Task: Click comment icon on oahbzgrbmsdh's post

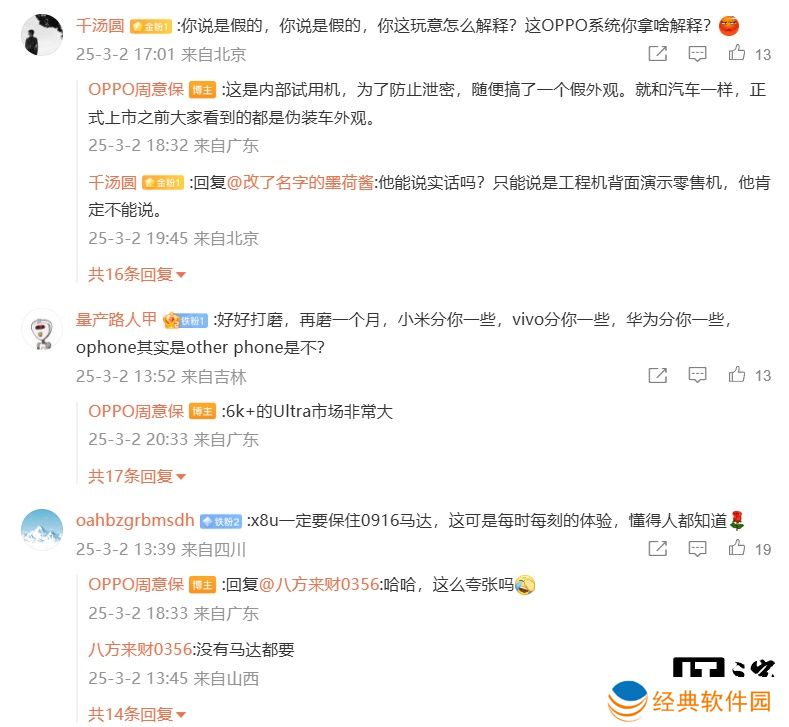Action: (x=697, y=549)
